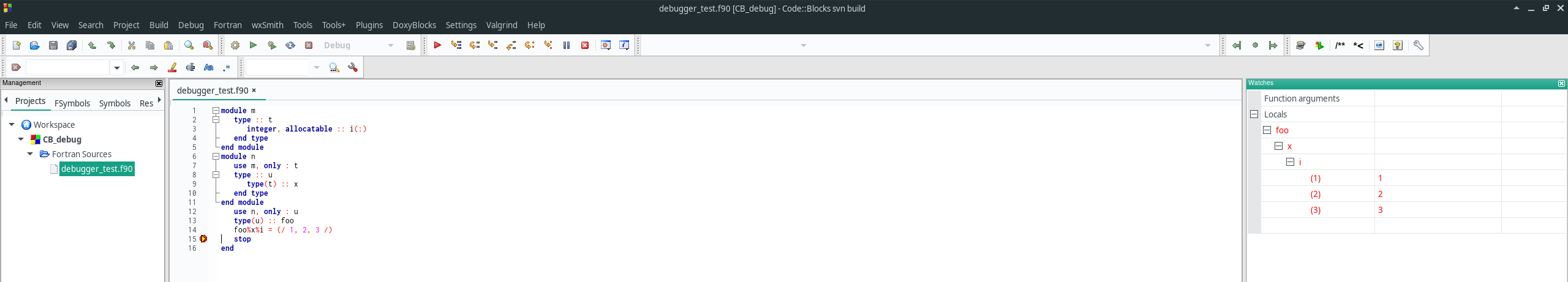
Task: Toggle the breakpoint marker on line 15
Action: 203,239
